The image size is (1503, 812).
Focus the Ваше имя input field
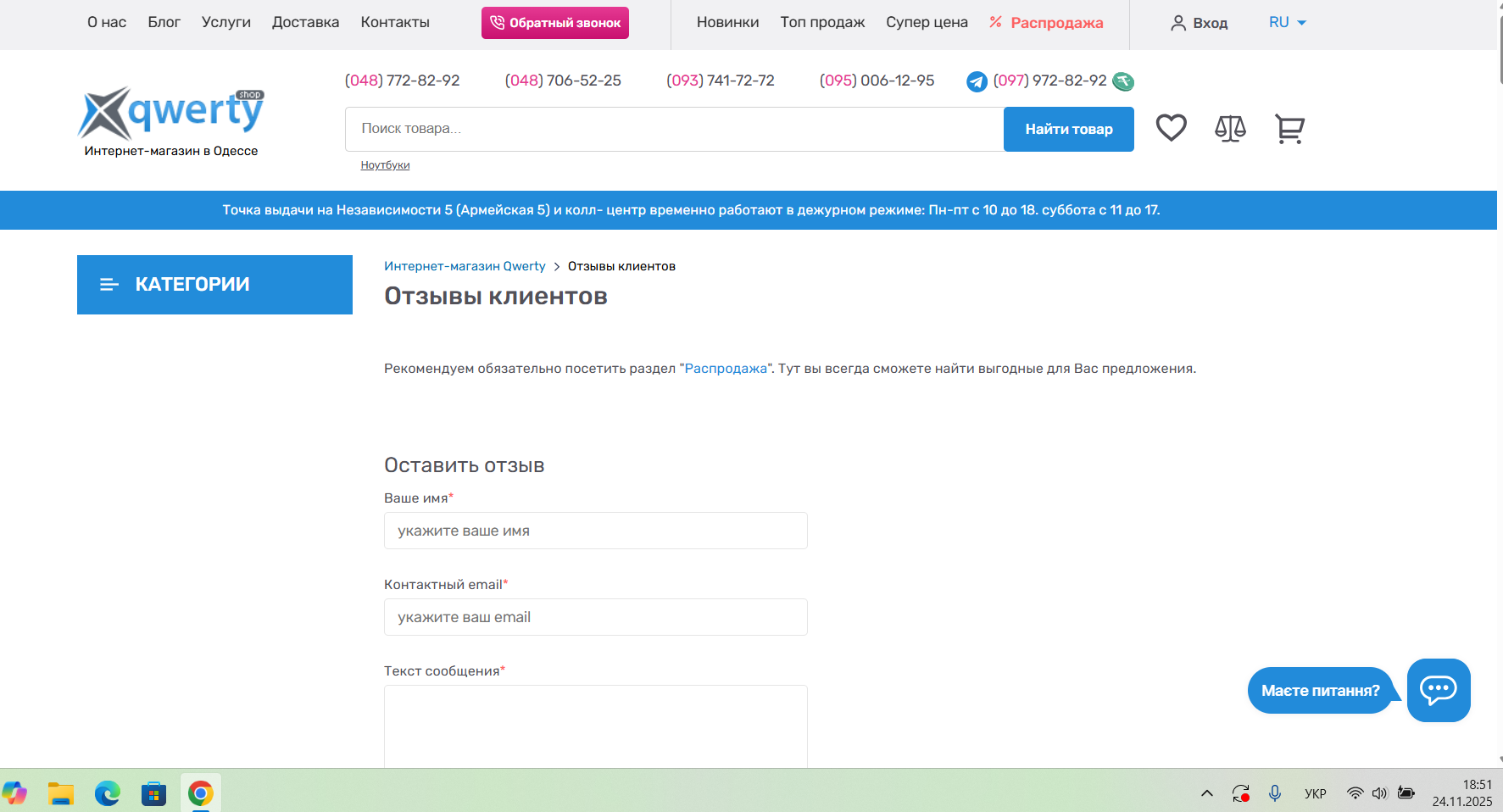(x=595, y=531)
